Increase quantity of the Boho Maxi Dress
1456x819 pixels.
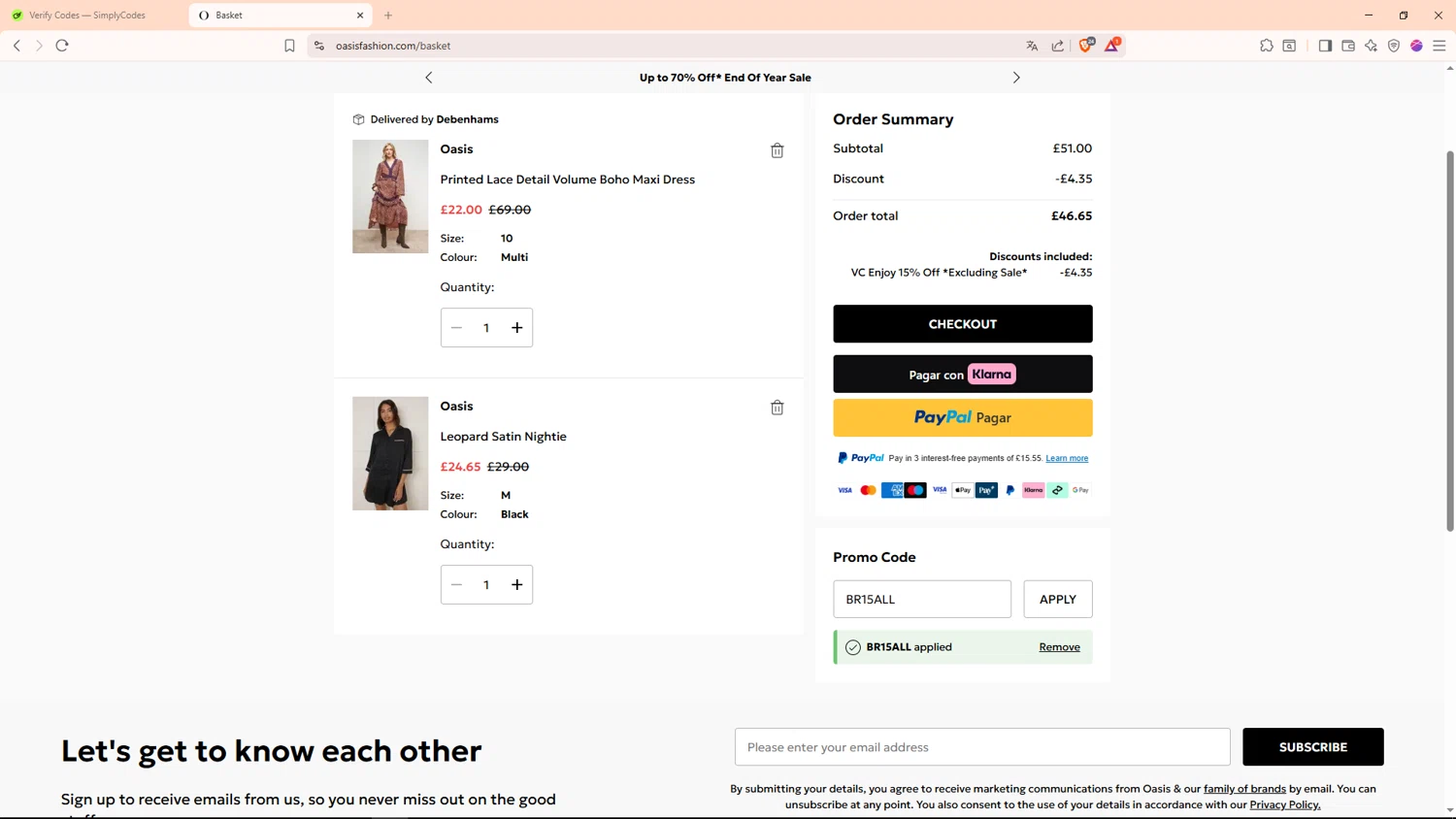[516, 328]
